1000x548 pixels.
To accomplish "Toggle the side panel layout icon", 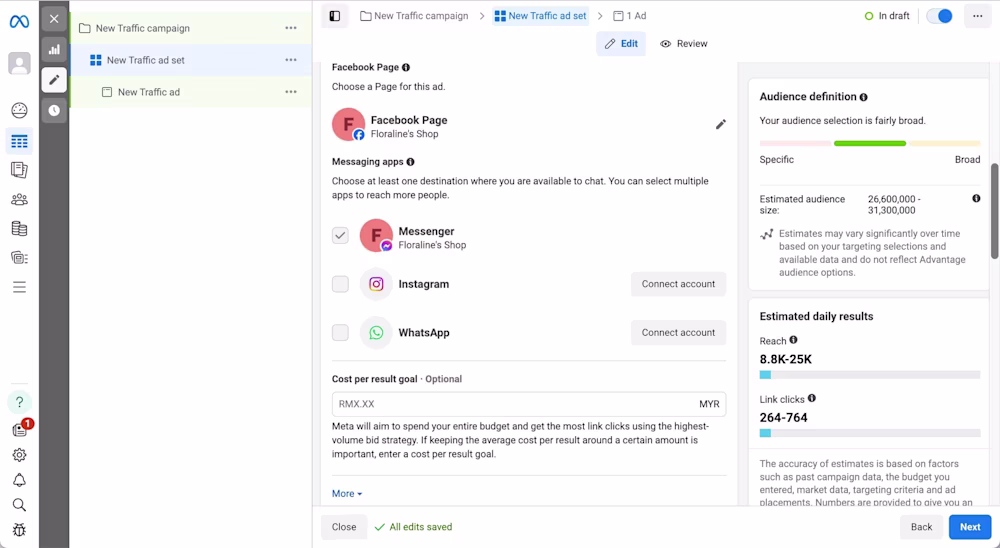I will pos(335,16).
